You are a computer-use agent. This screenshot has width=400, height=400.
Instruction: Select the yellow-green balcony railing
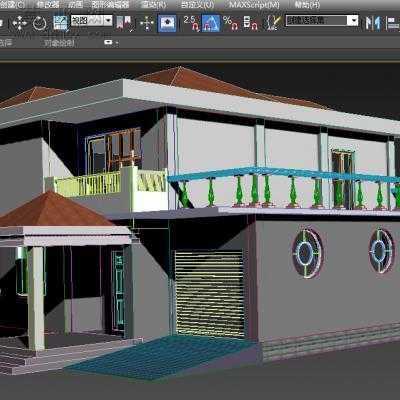87,184
